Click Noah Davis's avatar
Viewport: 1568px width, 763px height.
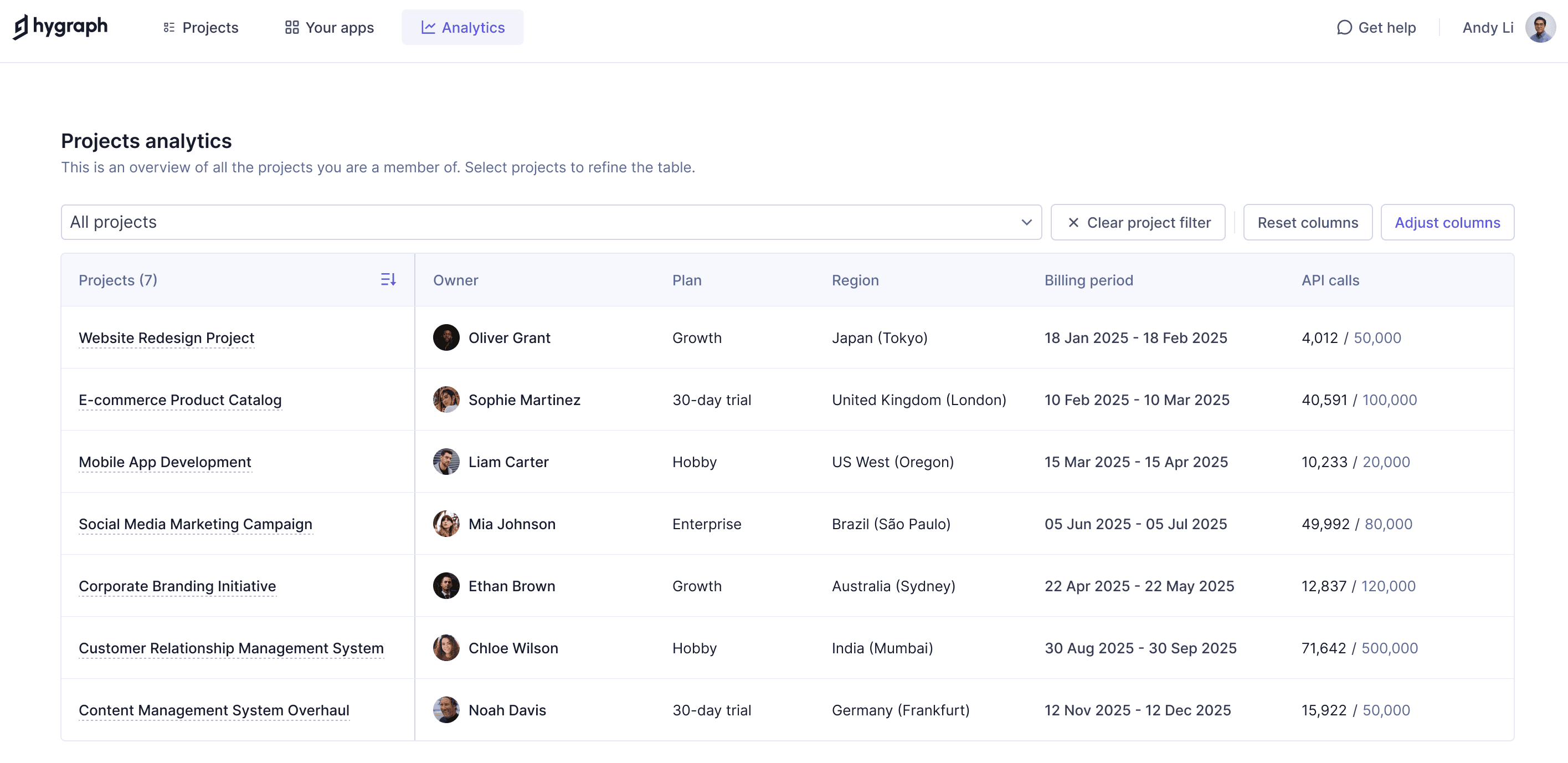click(445, 710)
